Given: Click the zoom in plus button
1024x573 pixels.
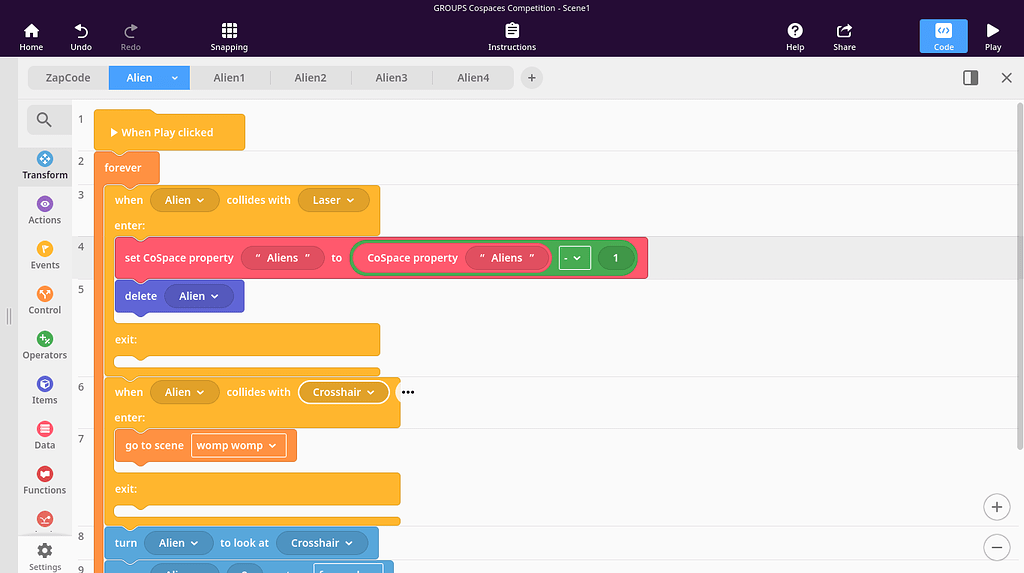Looking at the screenshot, I should tap(996, 507).
